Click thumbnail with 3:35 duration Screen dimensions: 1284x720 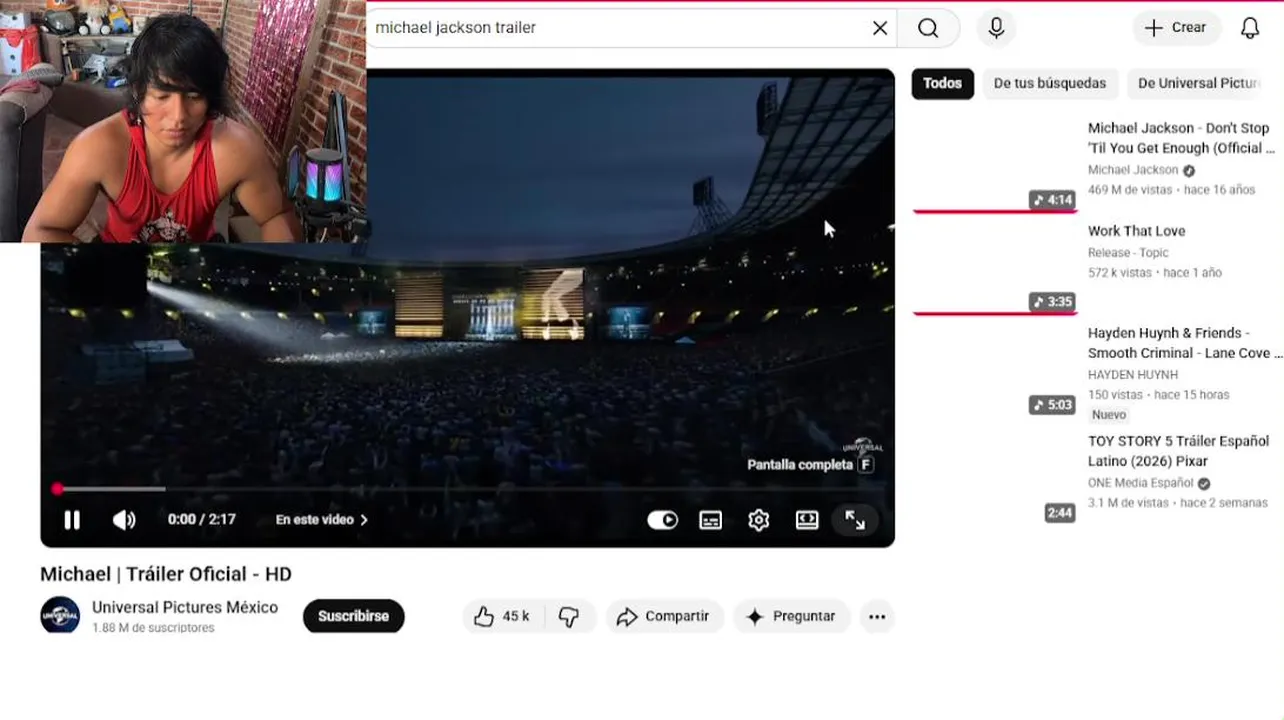(x=994, y=268)
